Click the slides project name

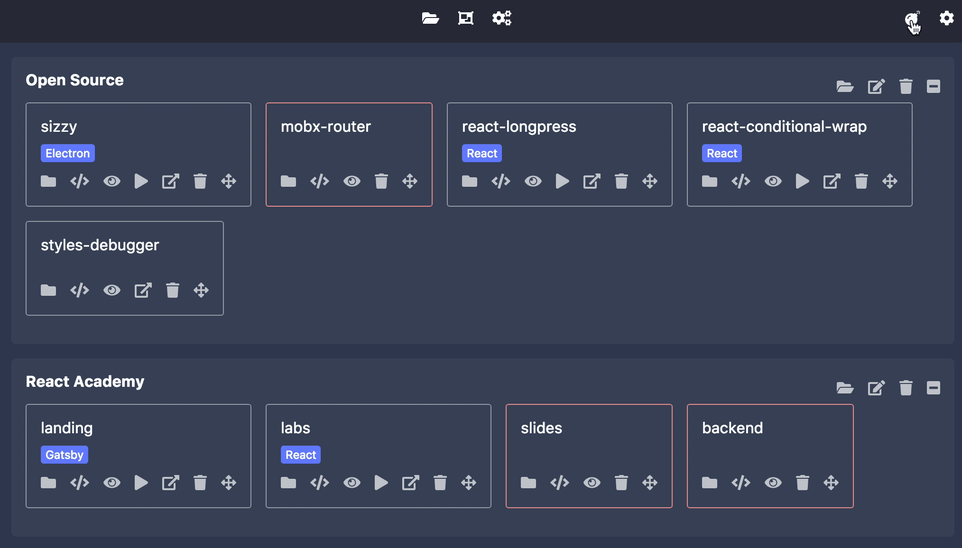coord(541,428)
